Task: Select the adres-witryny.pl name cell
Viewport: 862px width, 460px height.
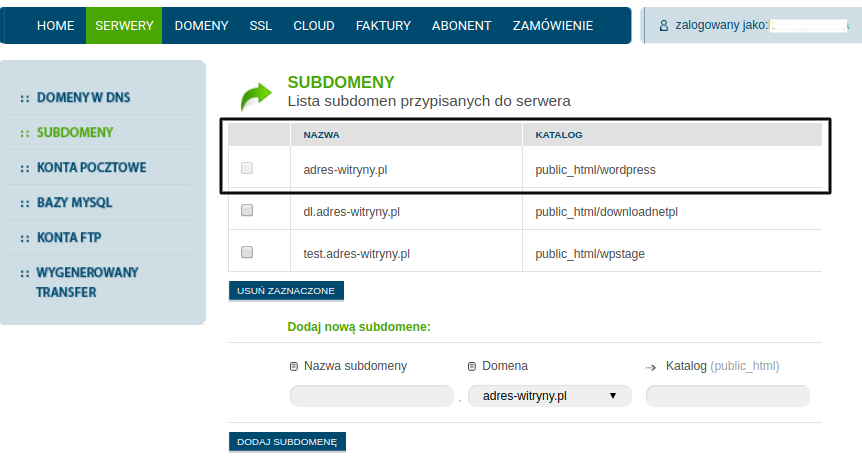Action: click(x=345, y=170)
